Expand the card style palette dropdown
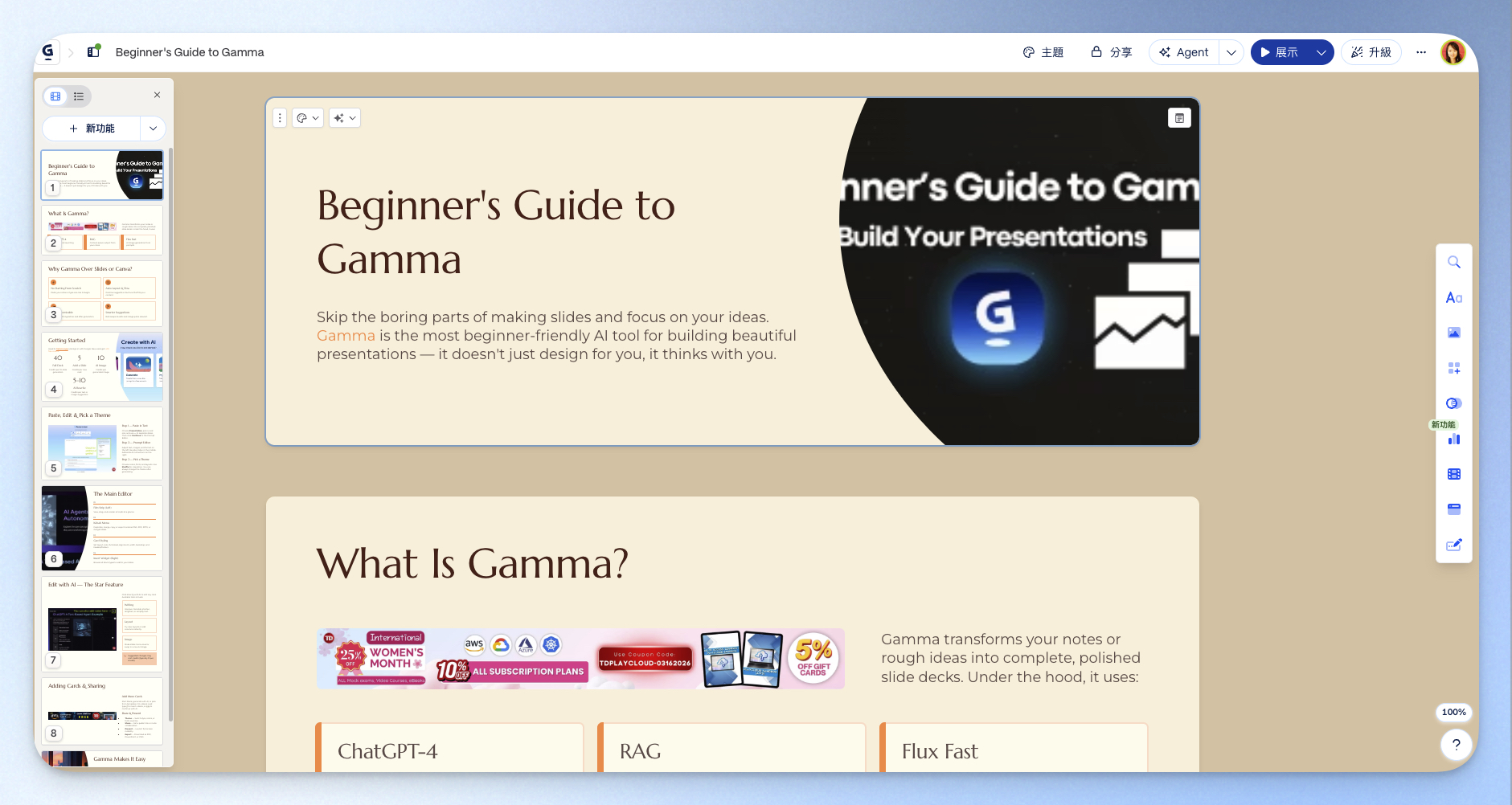Viewport: 1512px width, 805px height. (x=308, y=118)
